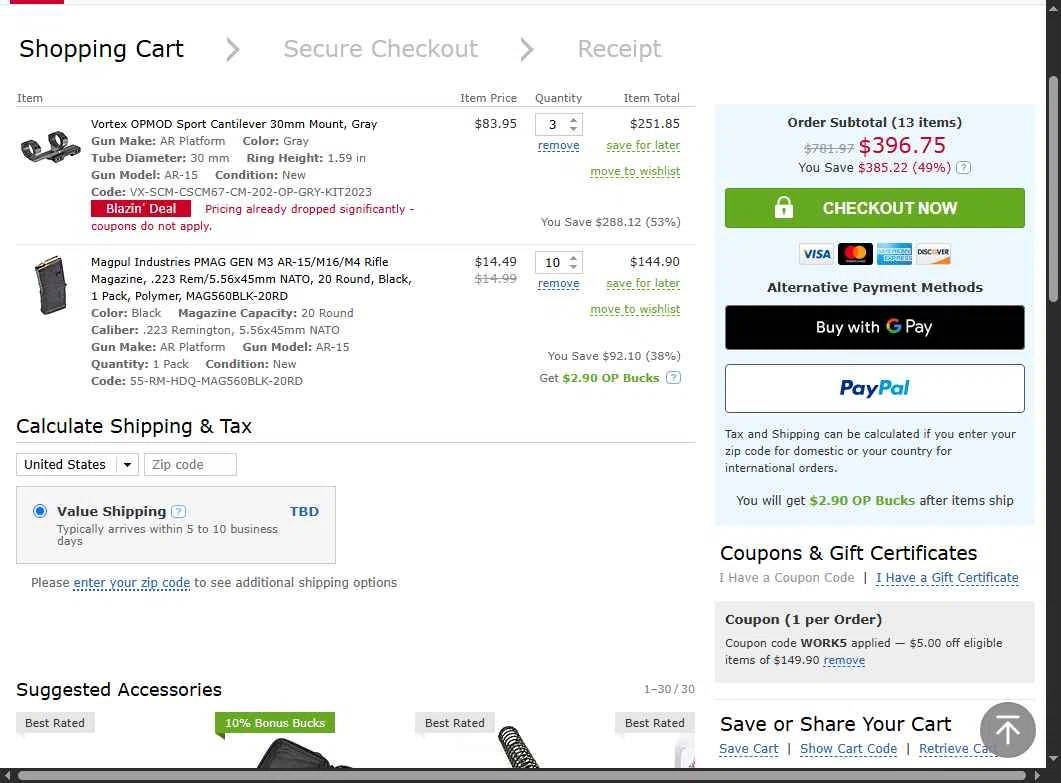The image size is (1061, 783).
Task: Open the United States country dropdown
Action: coord(77,464)
